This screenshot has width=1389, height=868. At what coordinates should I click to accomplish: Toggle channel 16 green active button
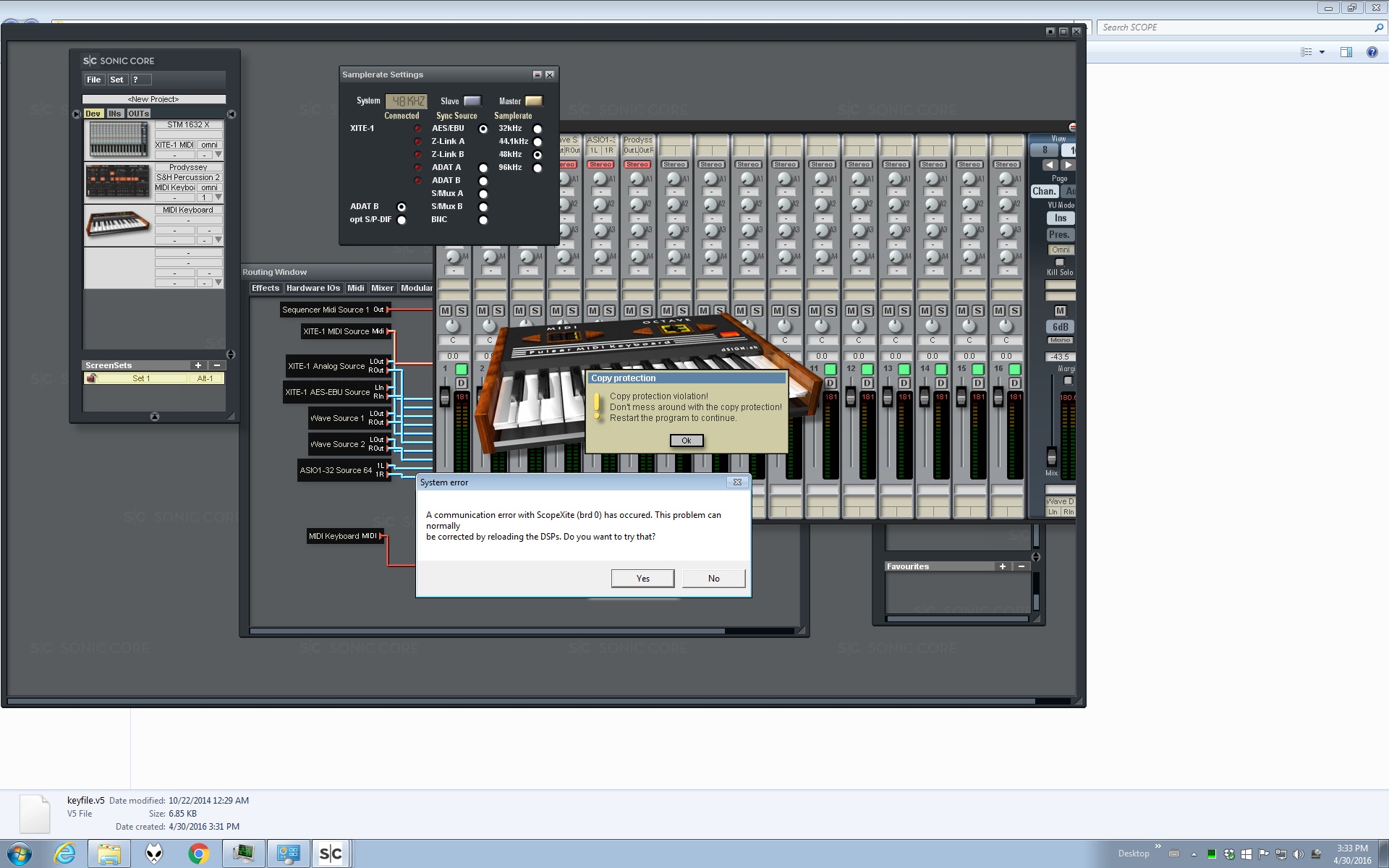pos(1015,369)
